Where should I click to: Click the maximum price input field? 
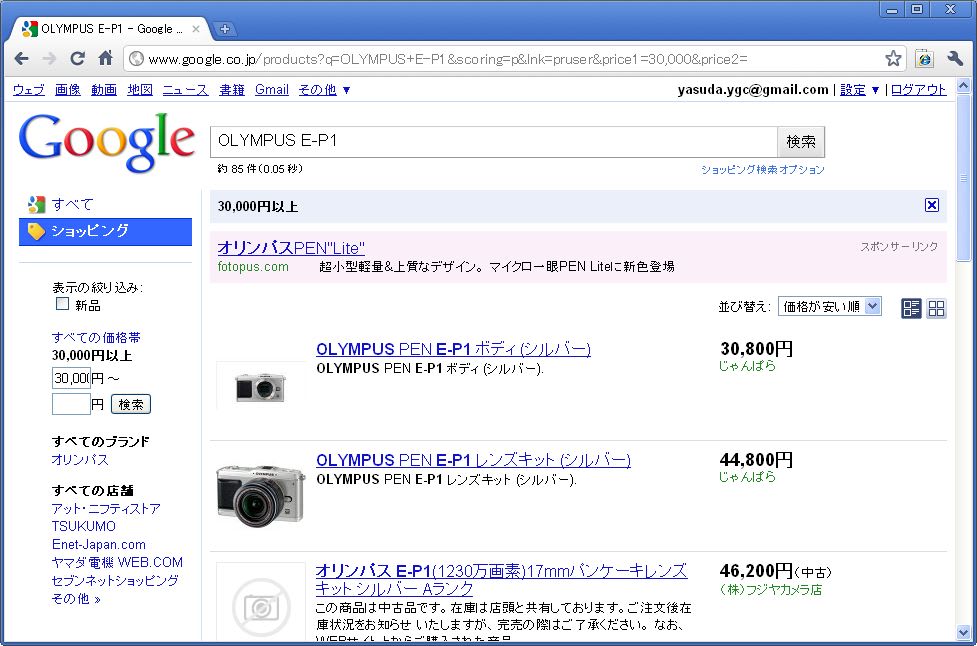pos(70,404)
